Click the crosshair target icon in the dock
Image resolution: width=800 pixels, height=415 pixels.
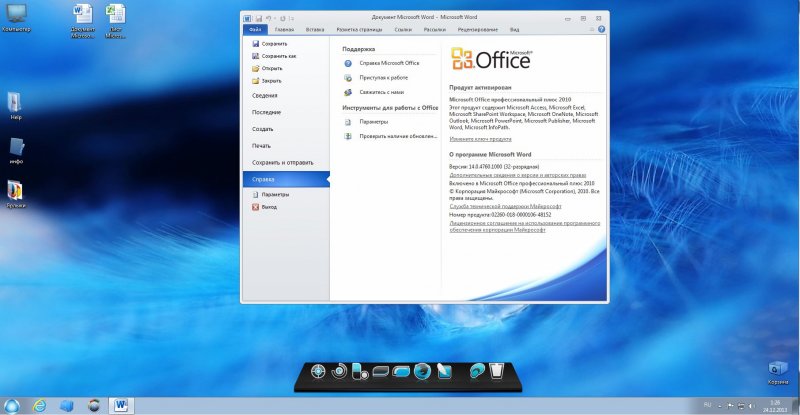click(318, 371)
